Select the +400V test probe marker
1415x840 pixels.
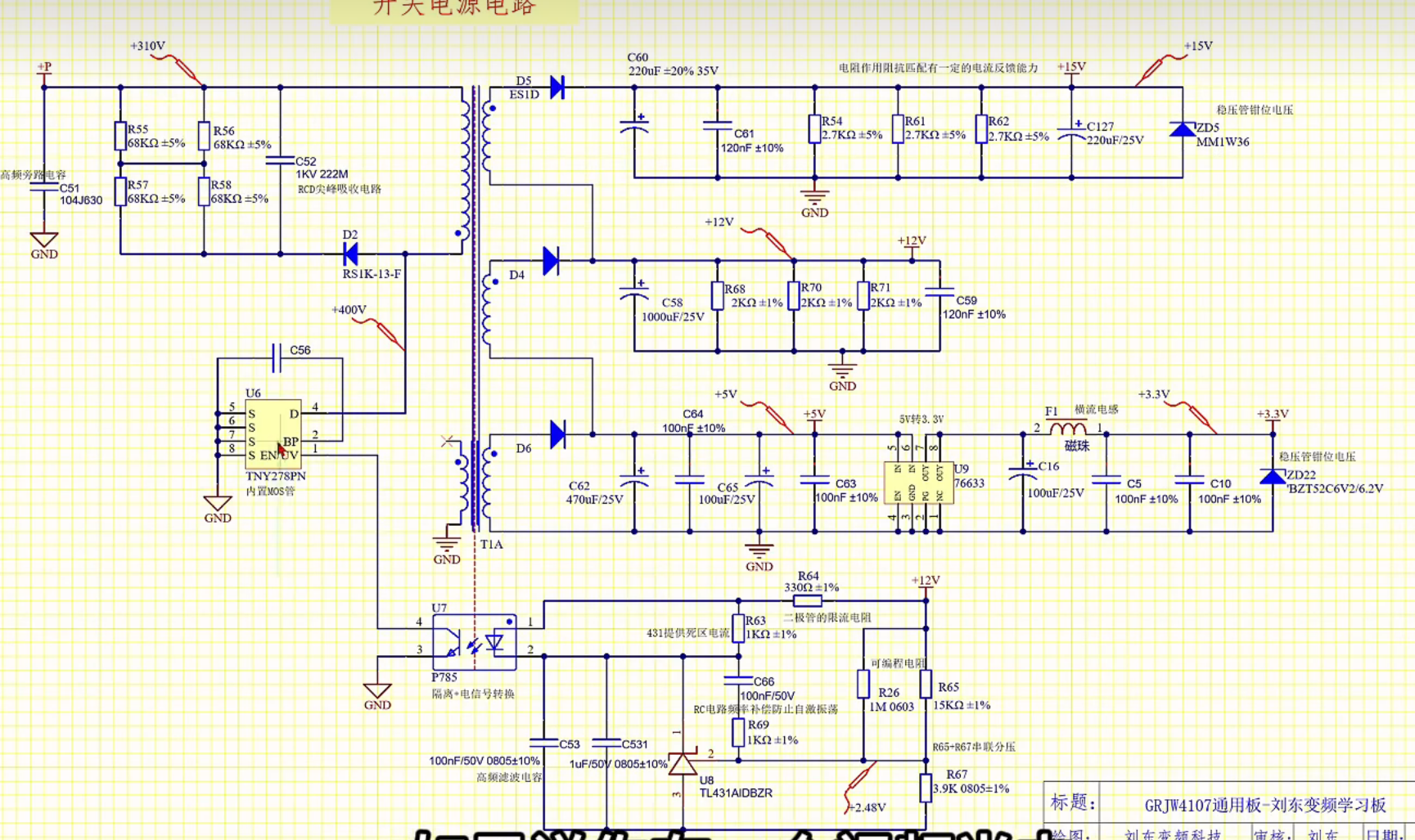379,334
